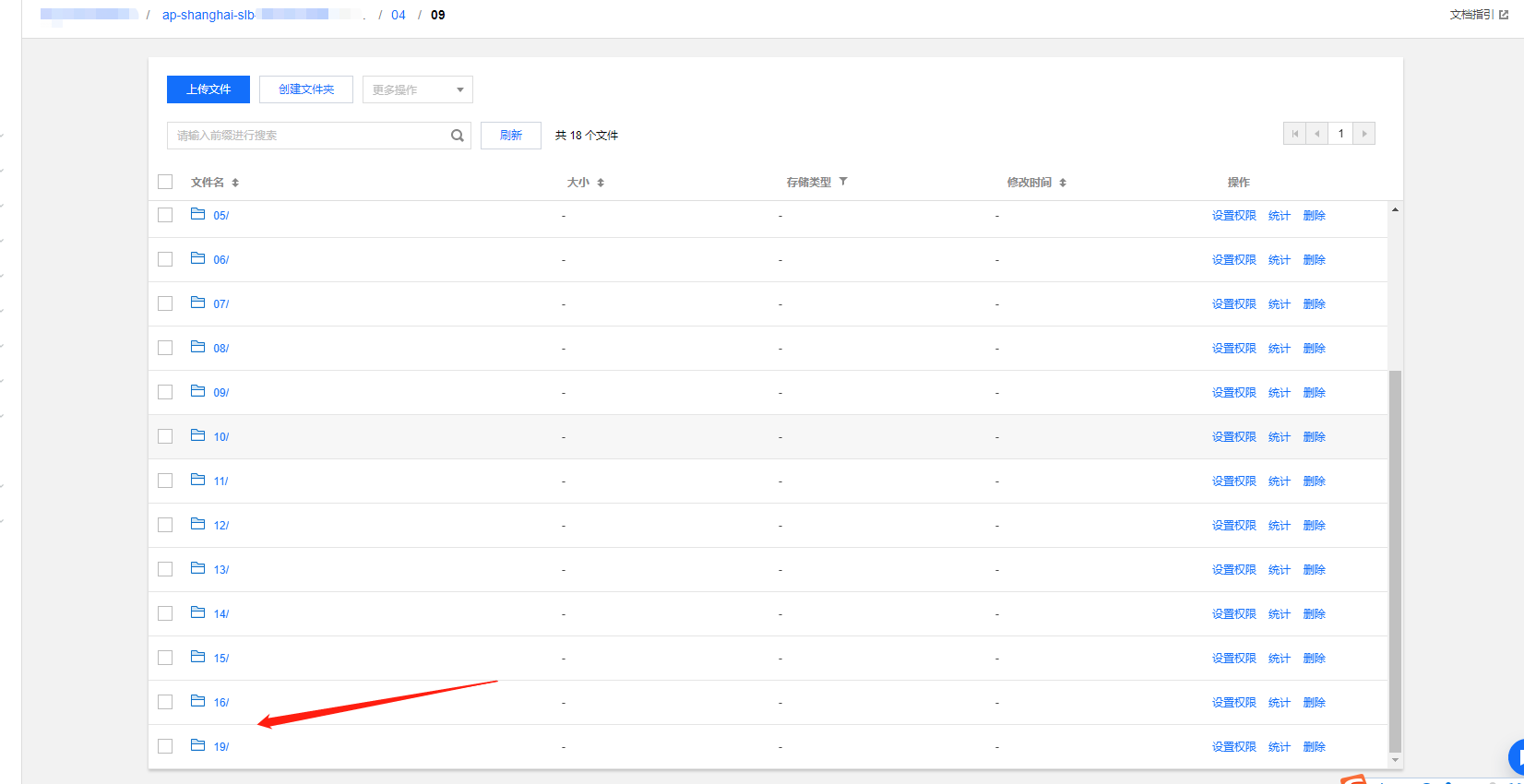
Task: Navigate to breadcrumb folder 04
Action: click(x=399, y=15)
